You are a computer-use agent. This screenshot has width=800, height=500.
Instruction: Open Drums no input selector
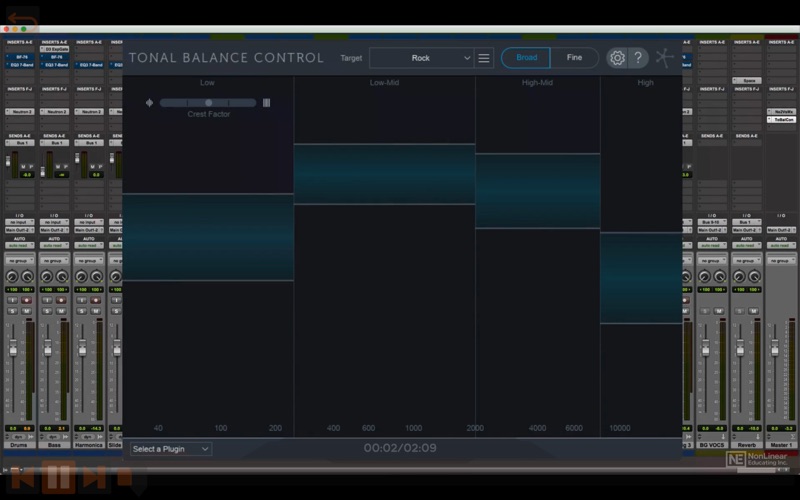20,222
